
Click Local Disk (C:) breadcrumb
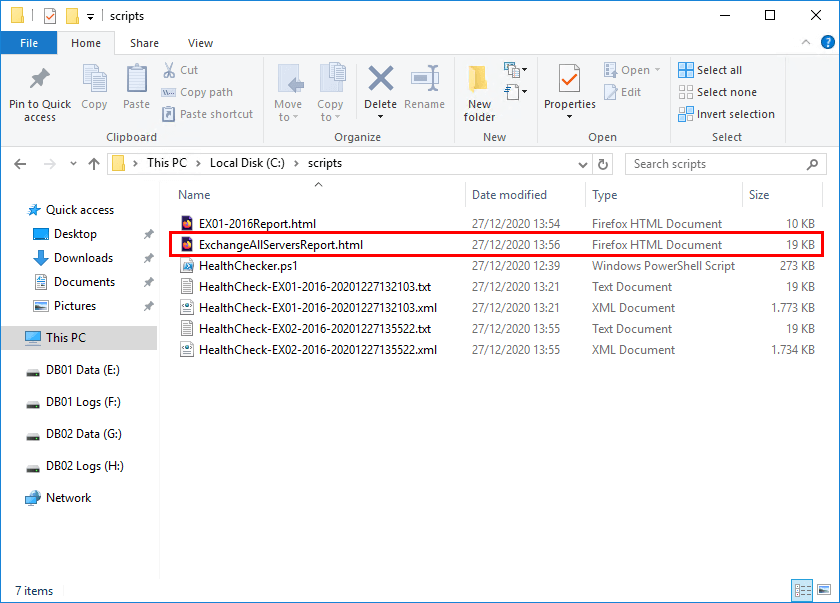(x=247, y=163)
